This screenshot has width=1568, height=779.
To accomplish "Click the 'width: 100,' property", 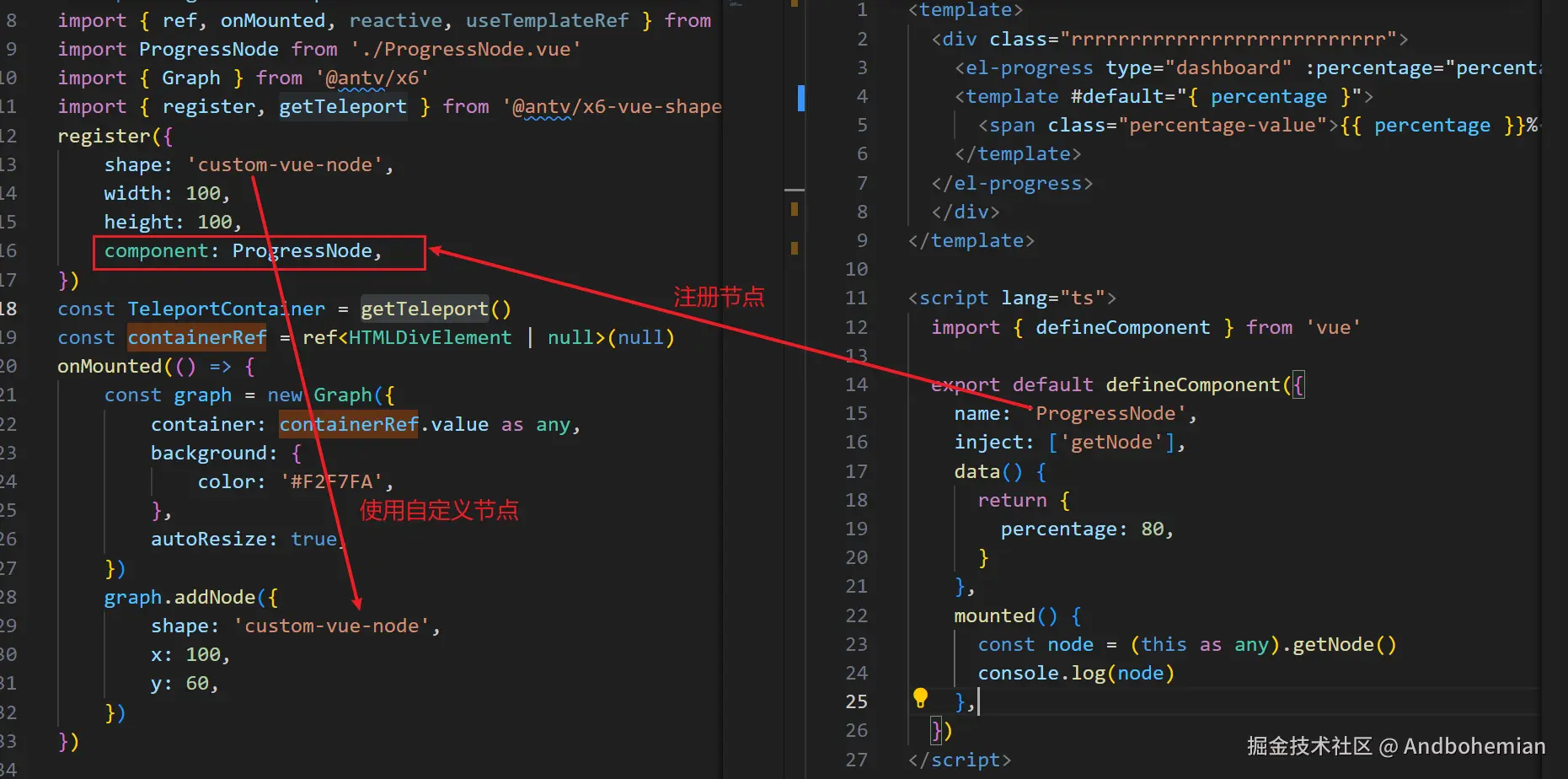I will click(167, 193).
